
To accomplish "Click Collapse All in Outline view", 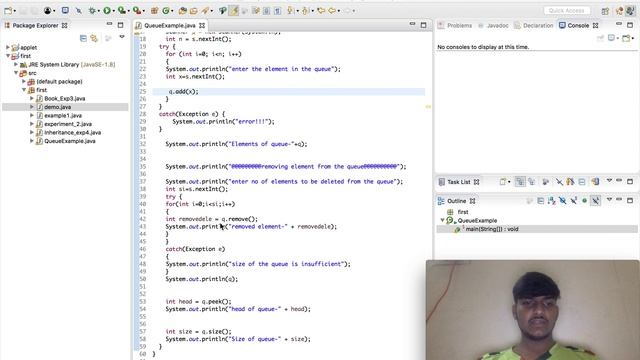I will coord(541,201).
